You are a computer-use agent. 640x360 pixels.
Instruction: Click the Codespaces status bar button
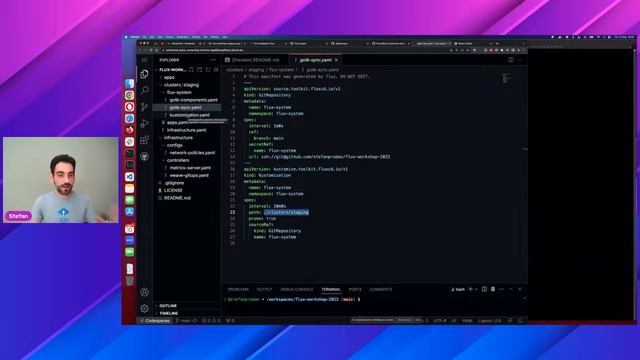155,321
